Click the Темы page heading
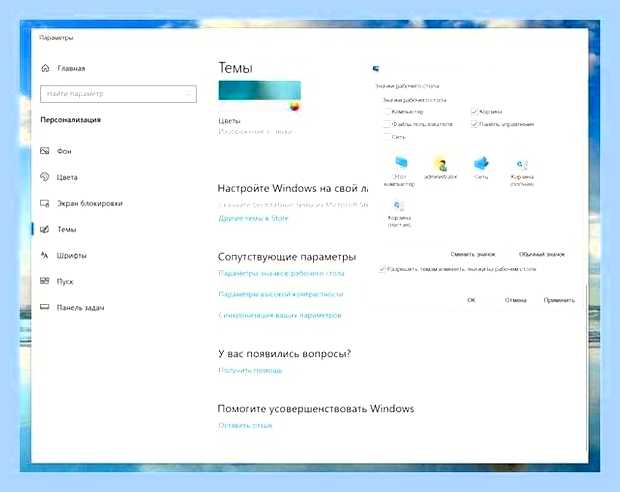The height and width of the screenshot is (492, 620). [235, 68]
